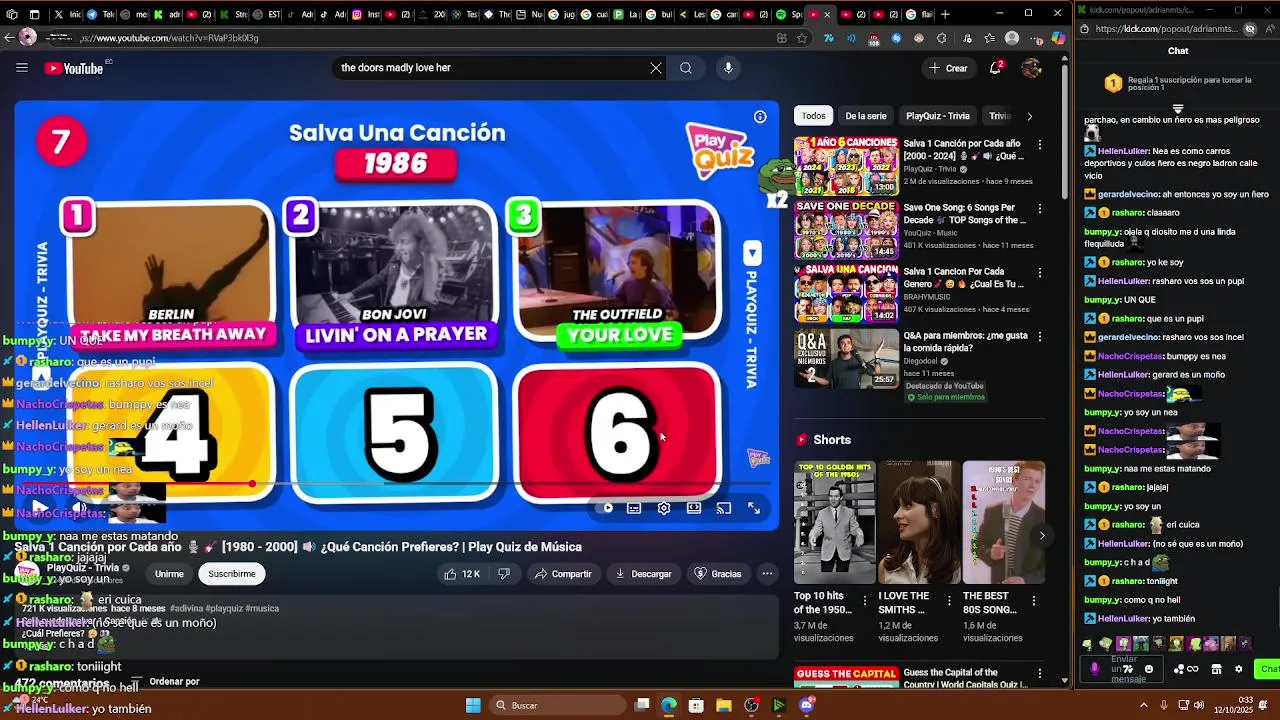Open Salva 1 Canción por Cada año thumbnail
The image size is (1280, 720).
(846, 165)
